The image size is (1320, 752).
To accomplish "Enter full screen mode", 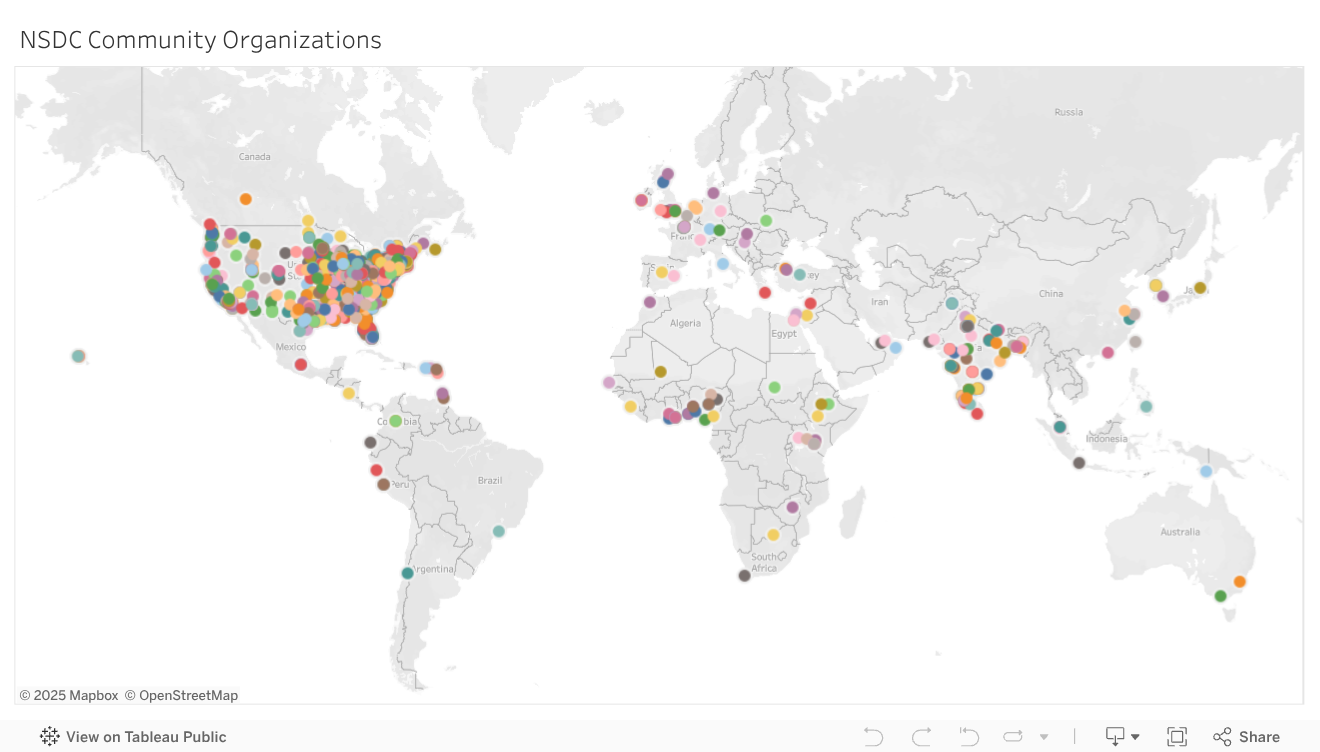I will (x=1177, y=737).
